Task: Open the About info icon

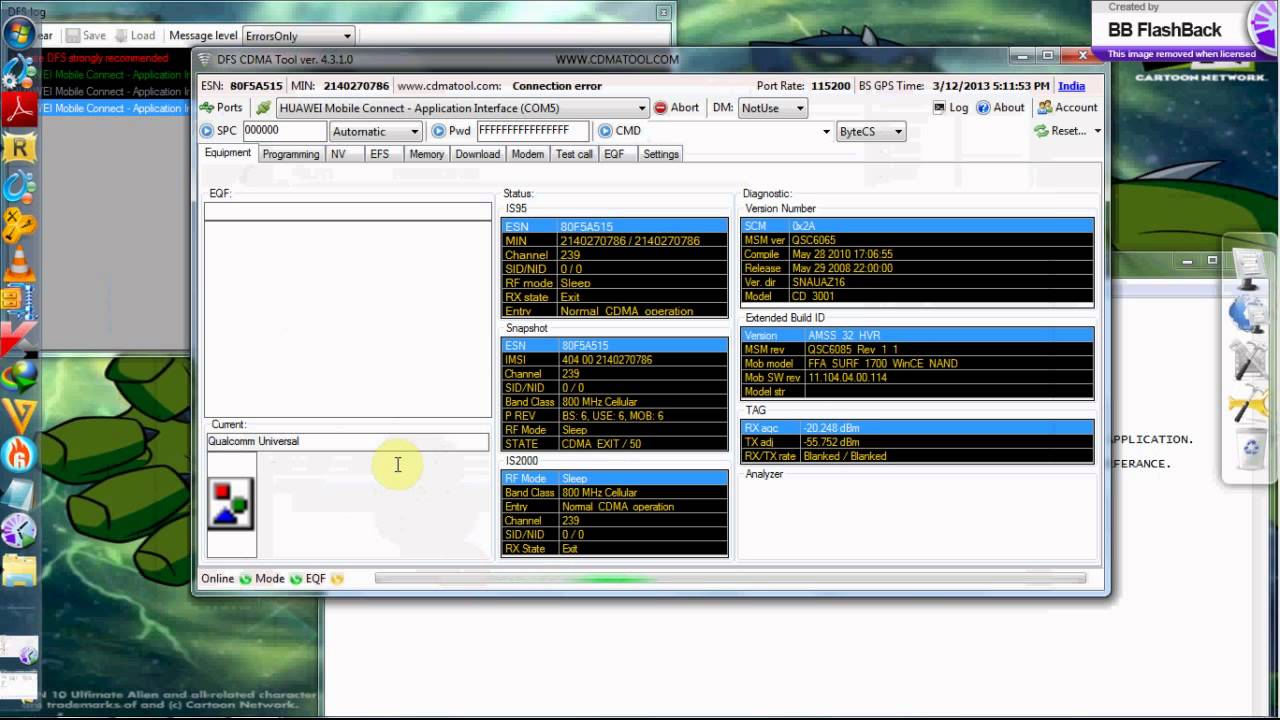Action: [983, 108]
